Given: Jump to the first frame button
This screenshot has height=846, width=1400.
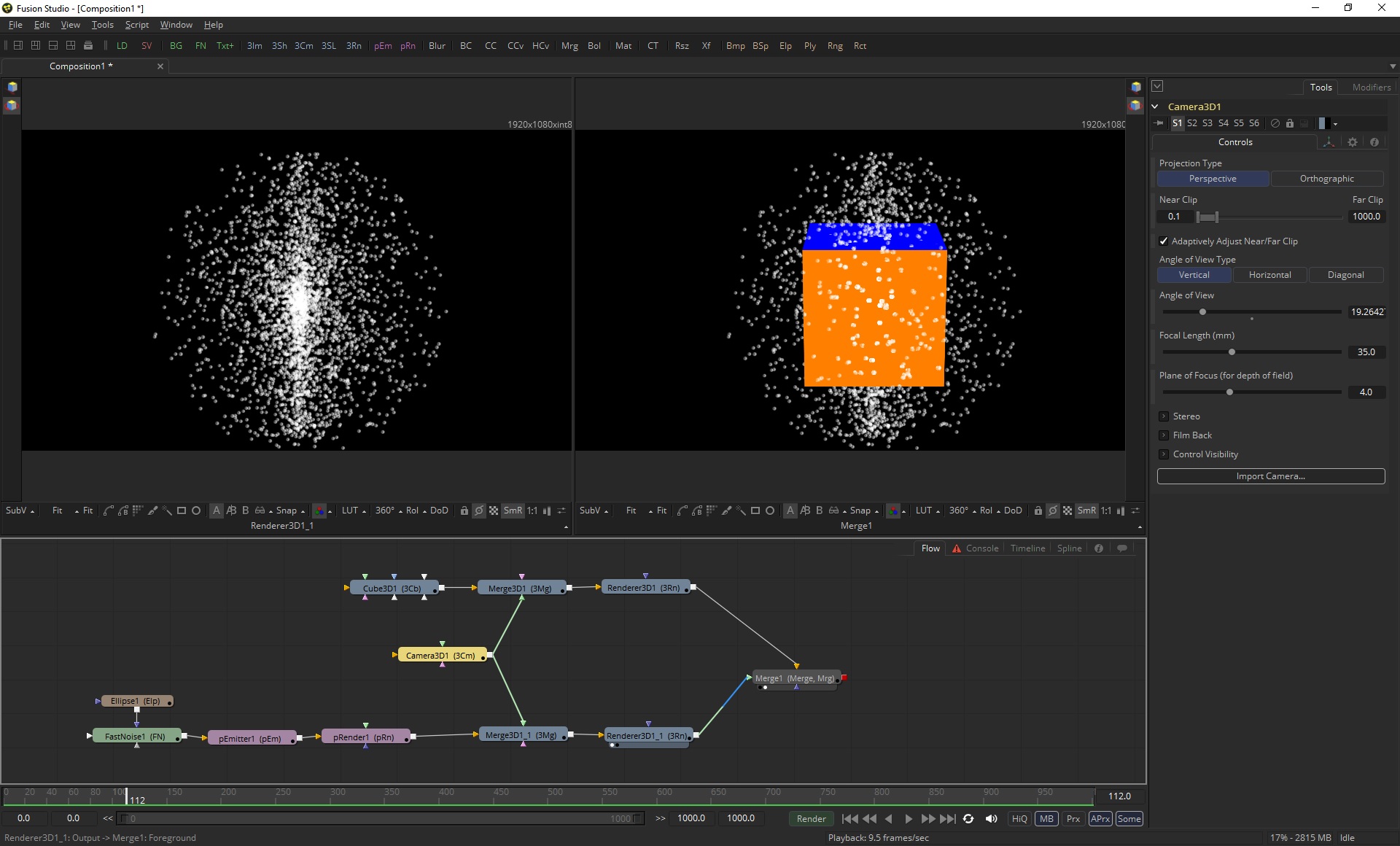Looking at the screenshot, I should click(849, 819).
